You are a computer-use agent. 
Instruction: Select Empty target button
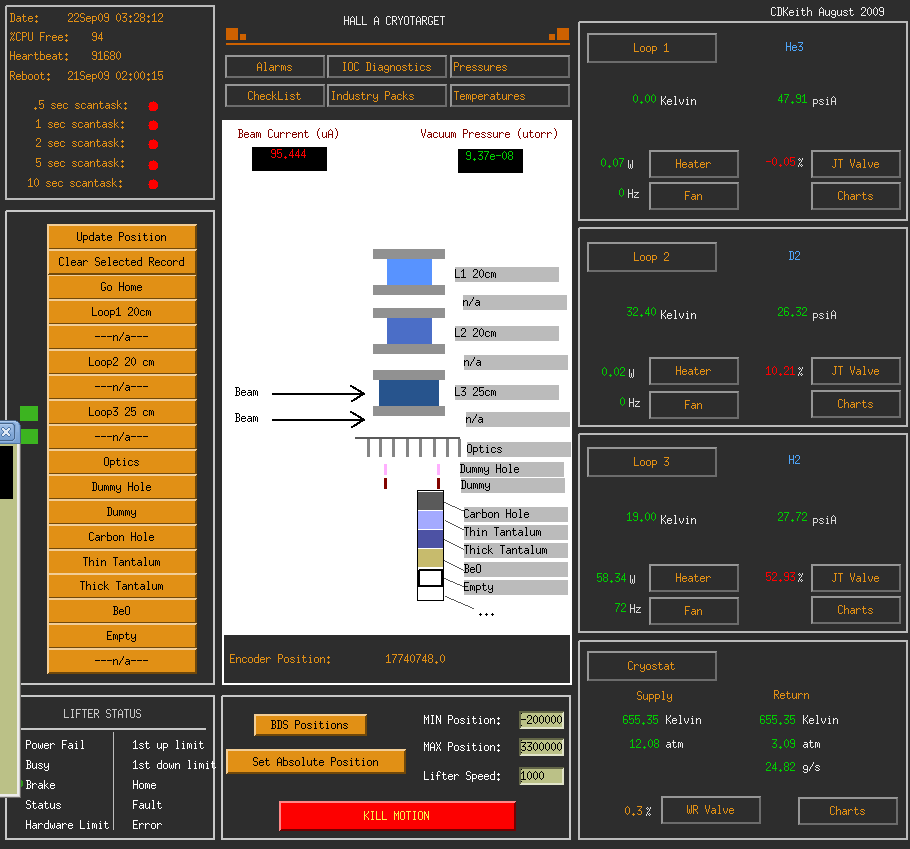122,635
